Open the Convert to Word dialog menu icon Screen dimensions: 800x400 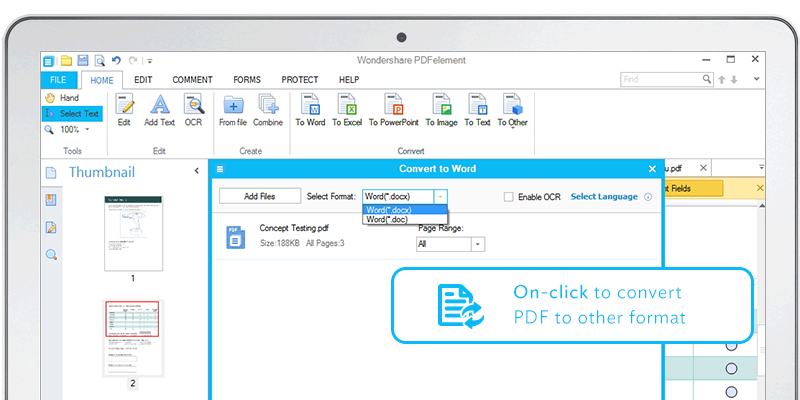pos(220,169)
